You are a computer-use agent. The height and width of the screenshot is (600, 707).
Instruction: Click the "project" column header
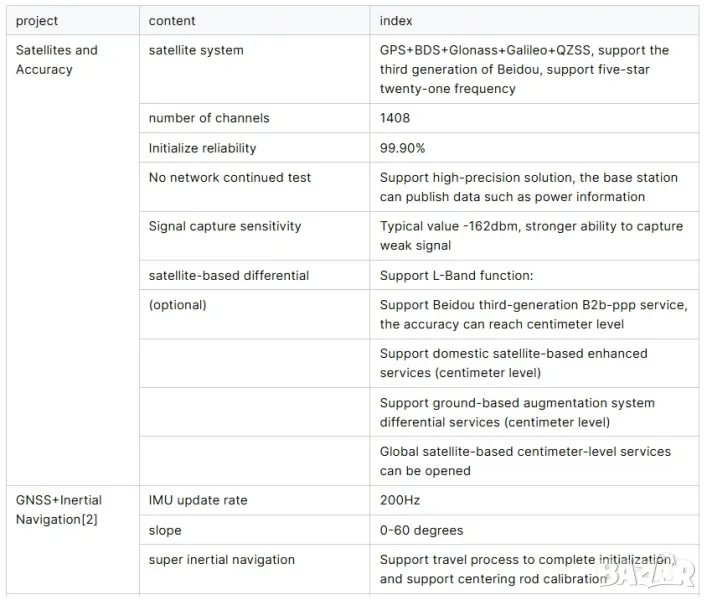(37, 21)
